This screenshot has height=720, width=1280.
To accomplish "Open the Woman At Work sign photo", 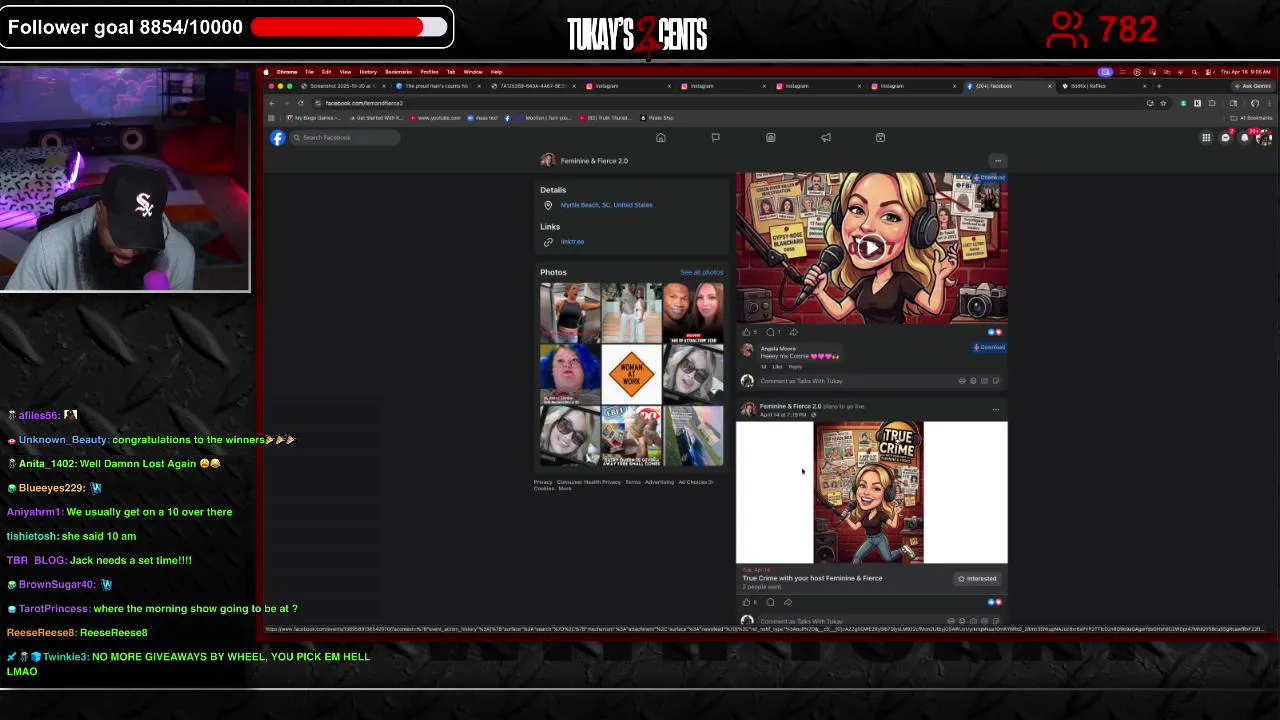I will pyautogui.click(x=631, y=374).
